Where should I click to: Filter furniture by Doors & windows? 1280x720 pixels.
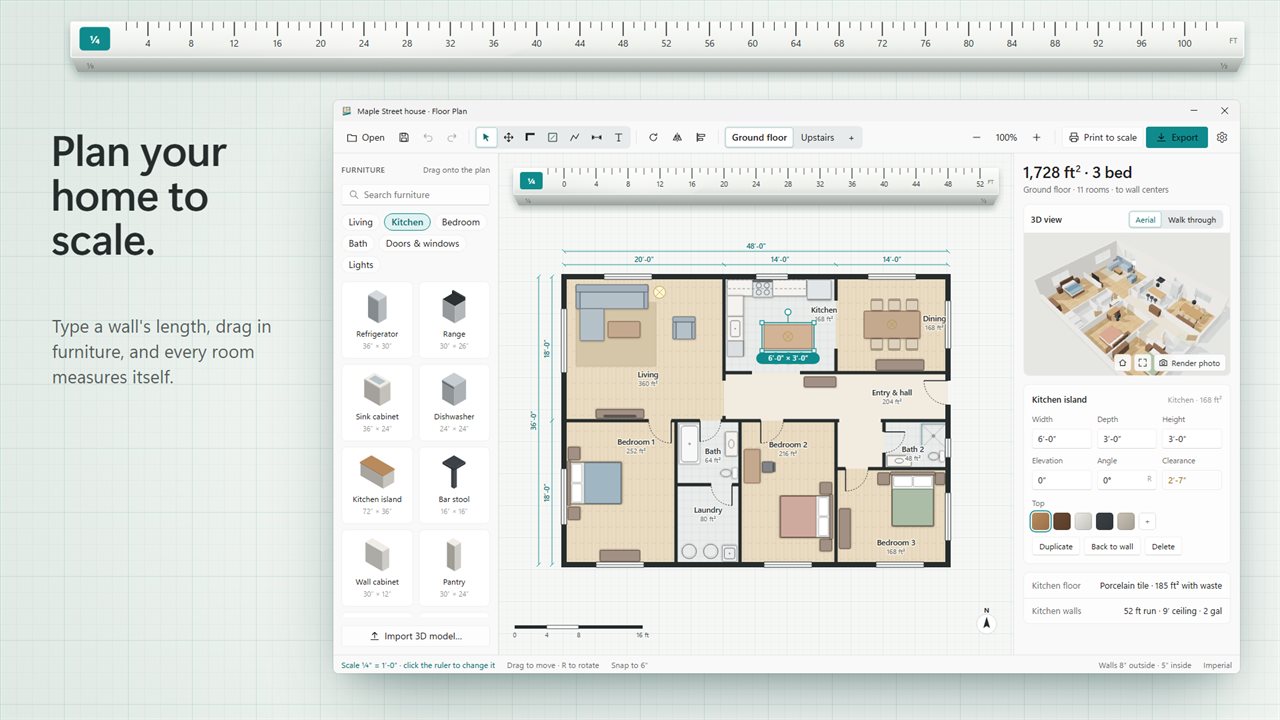coord(422,244)
